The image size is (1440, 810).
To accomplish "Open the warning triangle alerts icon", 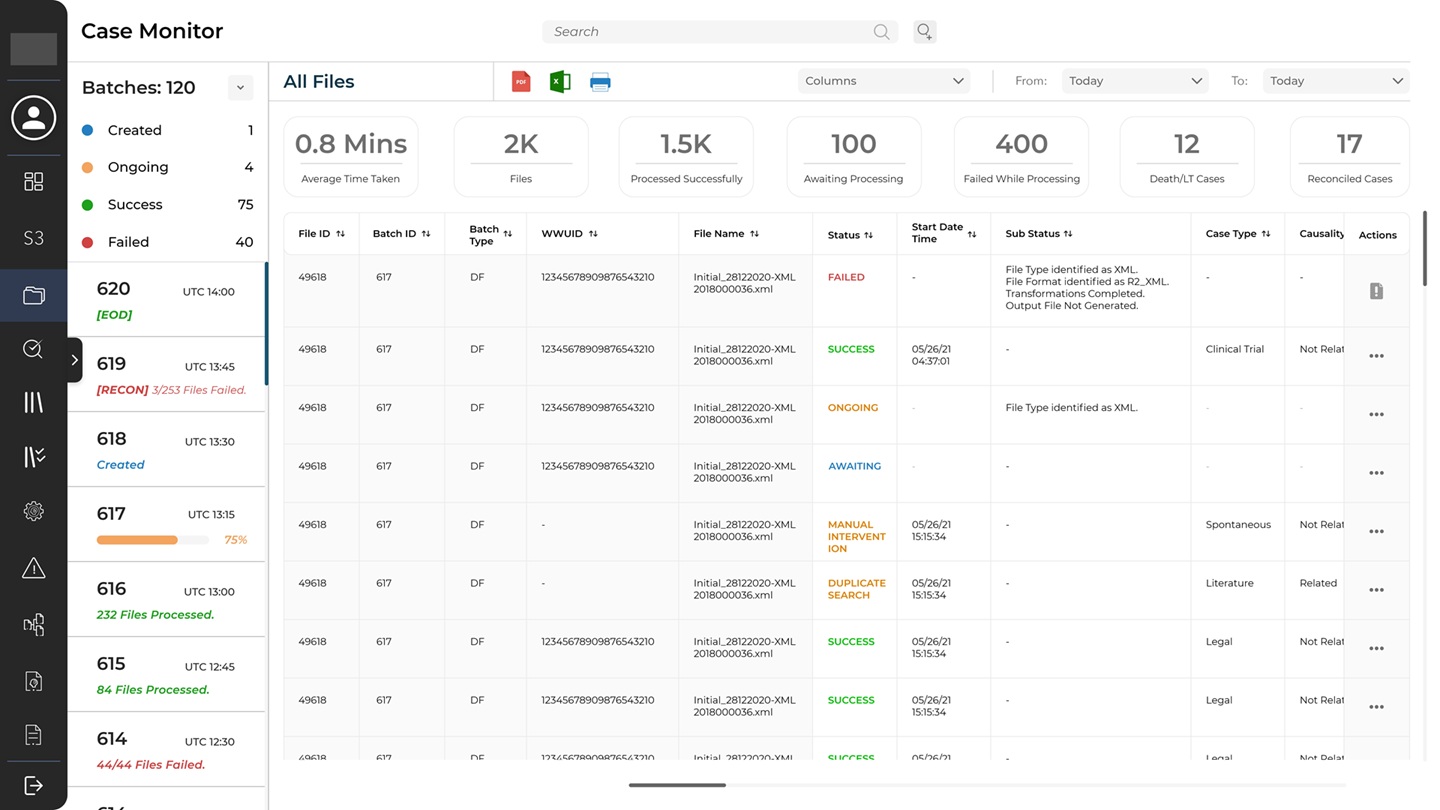I will pos(33,568).
